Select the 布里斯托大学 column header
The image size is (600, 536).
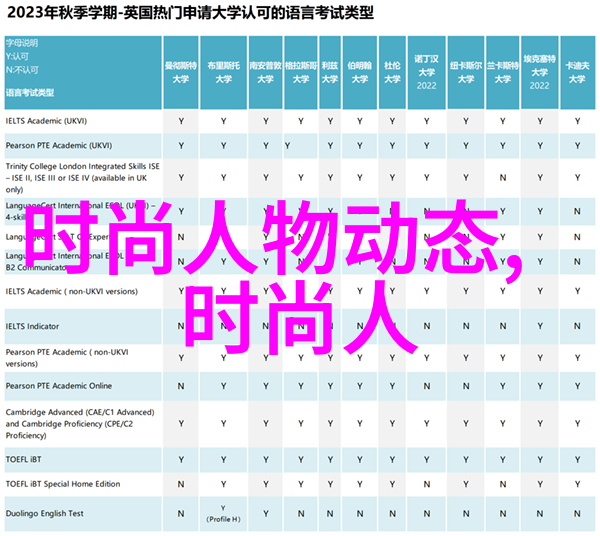[x=223, y=68]
